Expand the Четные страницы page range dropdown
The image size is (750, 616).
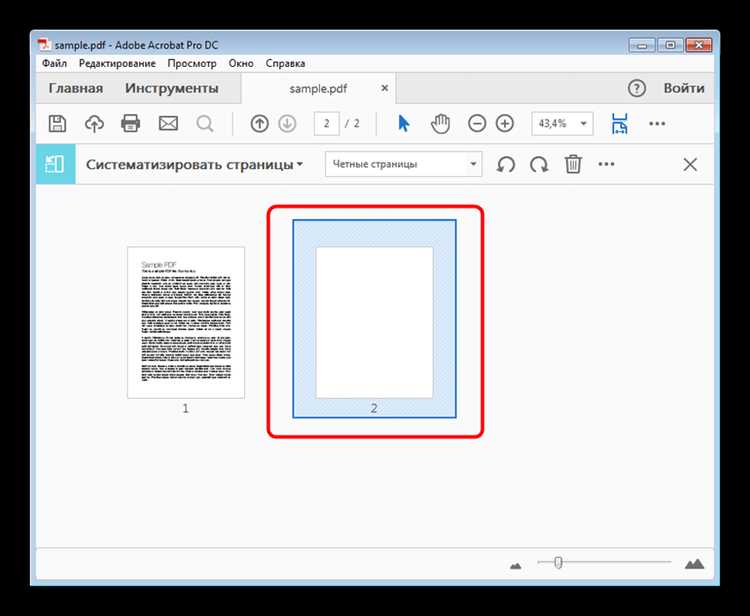coord(404,164)
